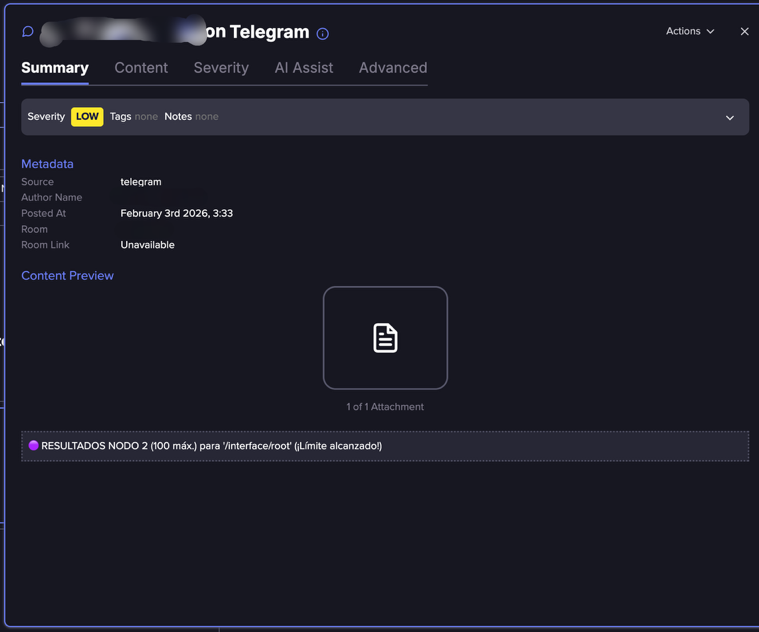Image resolution: width=759 pixels, height=632 pixels.
Task: Click the 'Source' metadata label
Action: click(x=37, y=182)
